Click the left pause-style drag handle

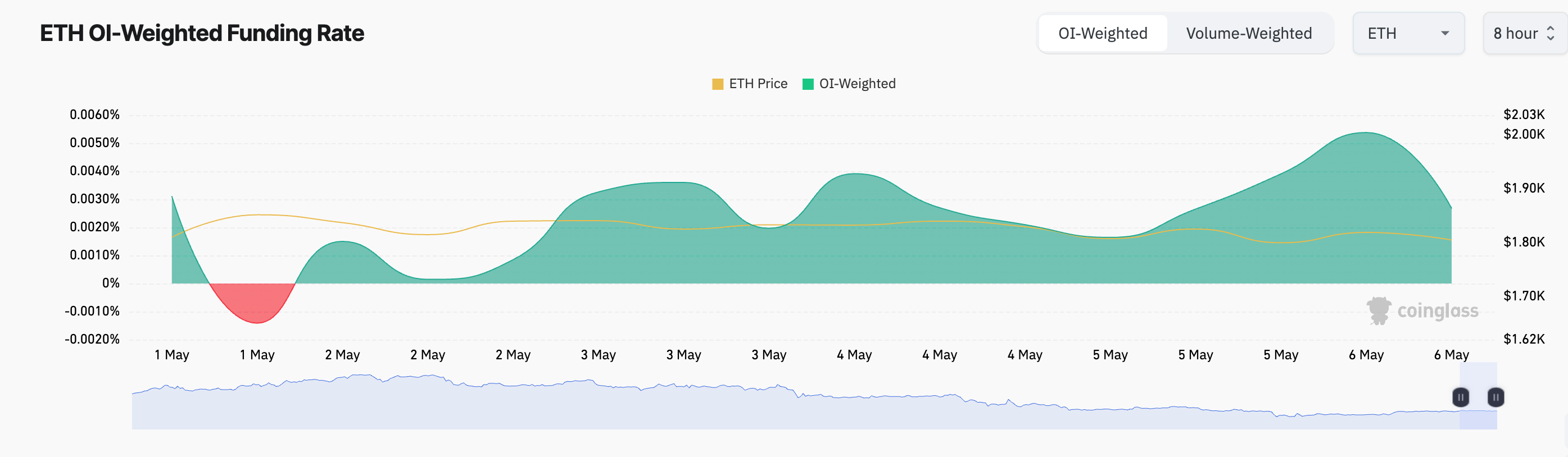tap(1460, 397)
